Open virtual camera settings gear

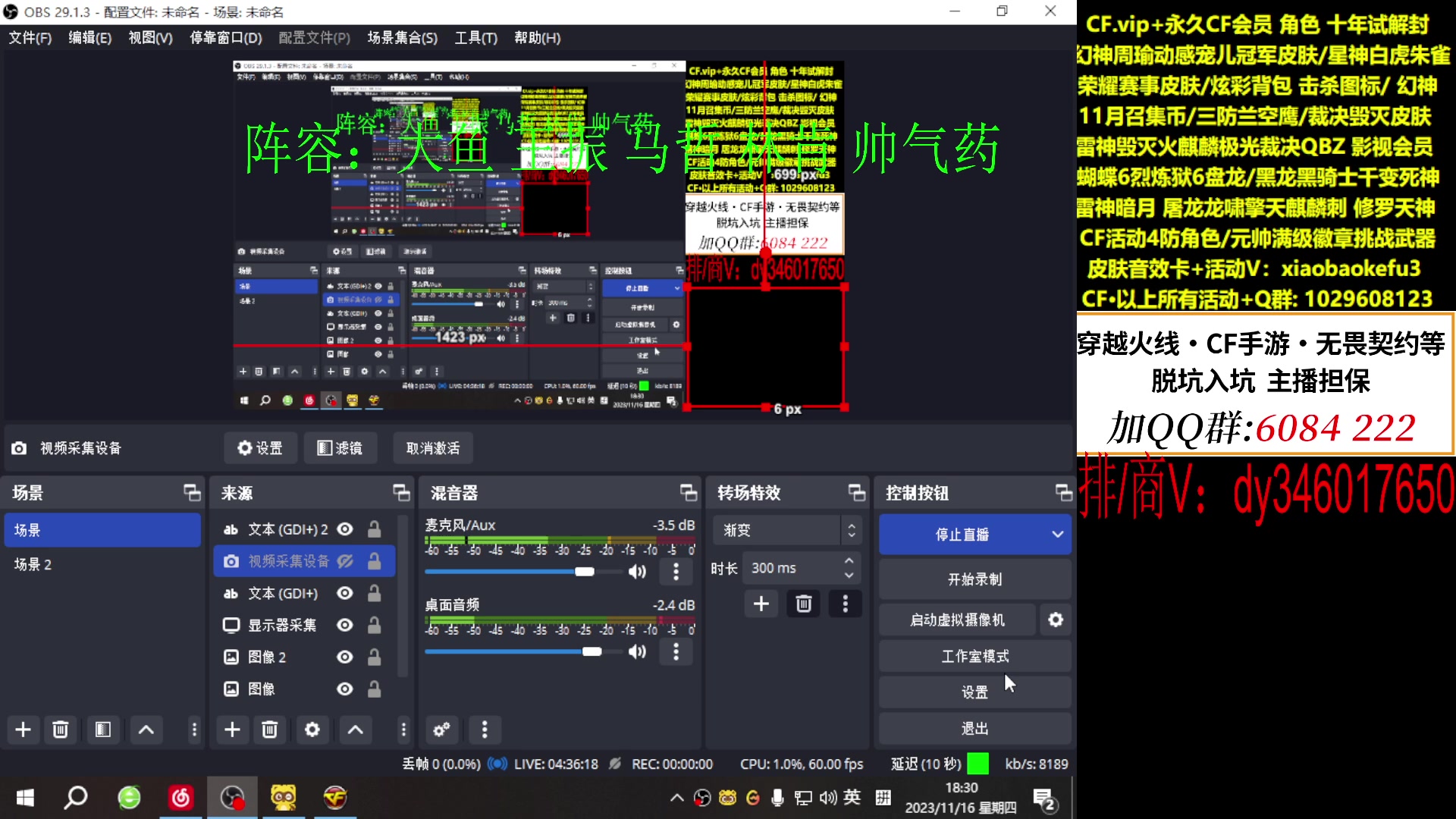[1056, 620]
